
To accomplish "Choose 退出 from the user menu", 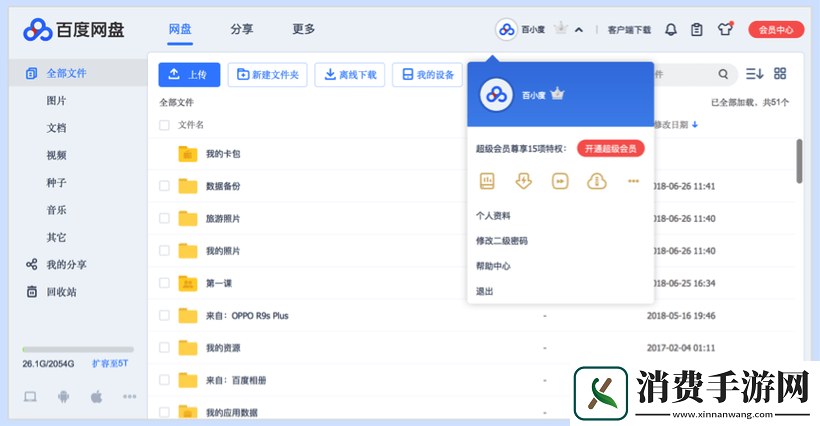I will pos(484,291).
